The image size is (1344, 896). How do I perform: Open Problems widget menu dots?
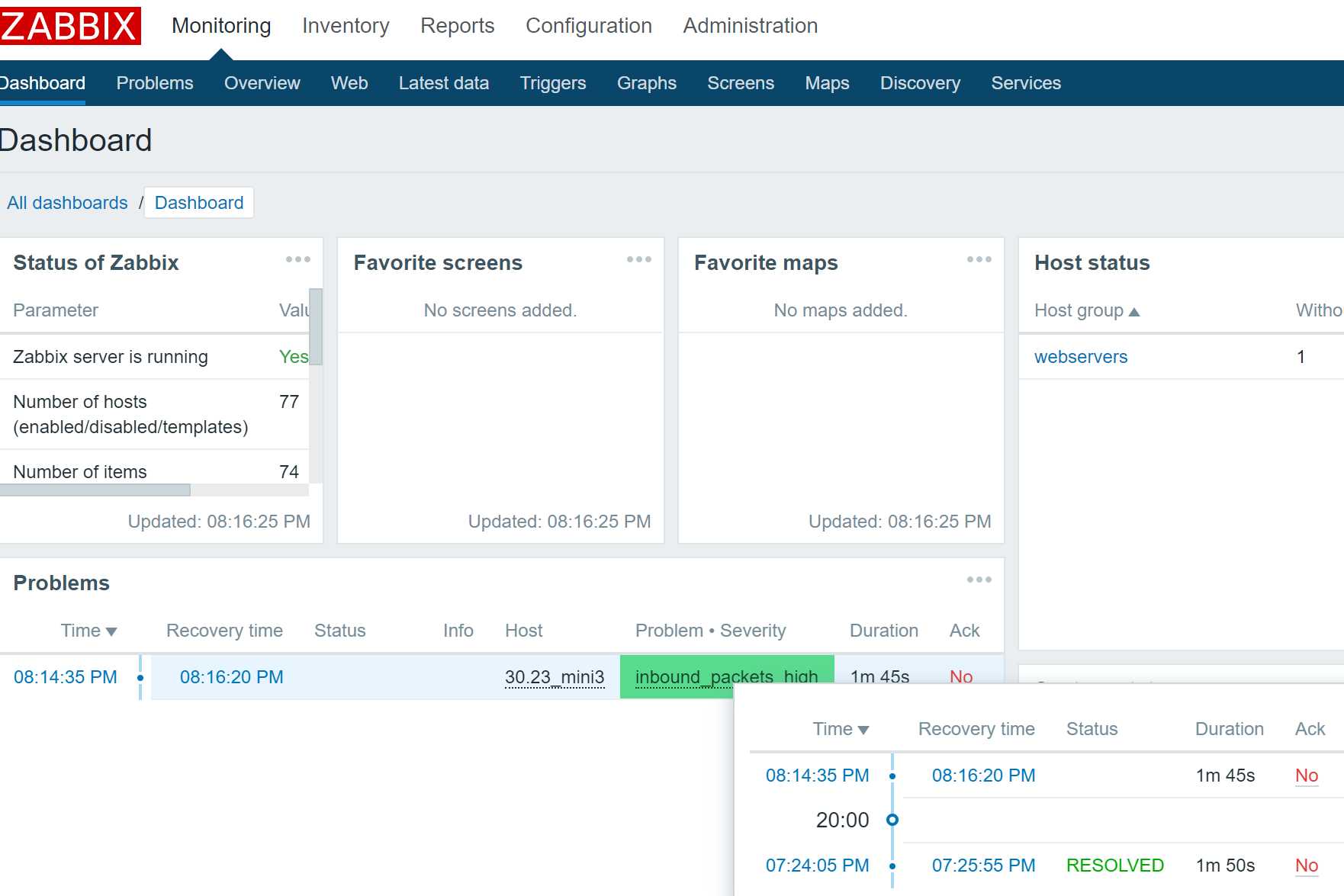tap(979, 580)
